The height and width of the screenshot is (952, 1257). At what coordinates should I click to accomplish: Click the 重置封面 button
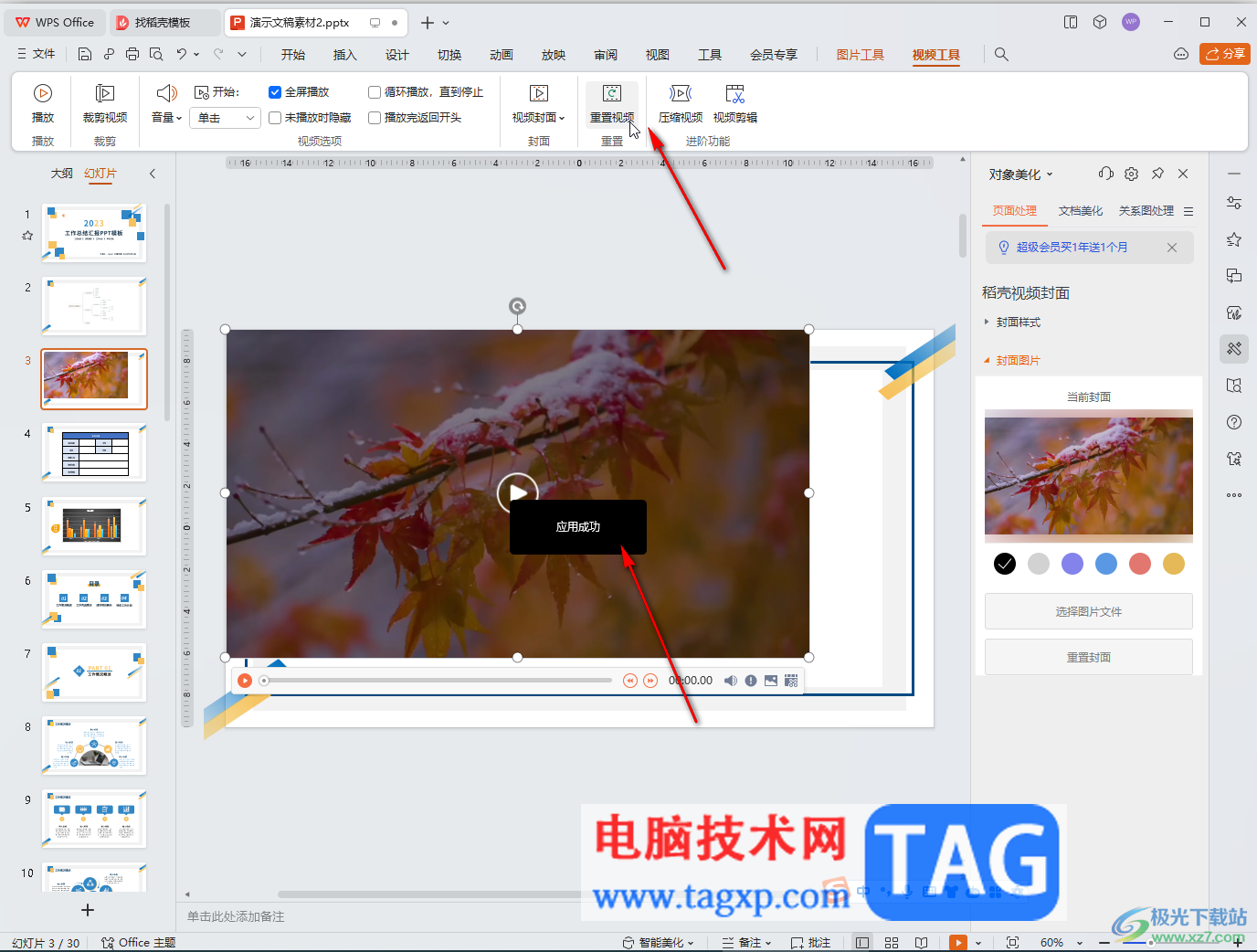point(1089,658)
